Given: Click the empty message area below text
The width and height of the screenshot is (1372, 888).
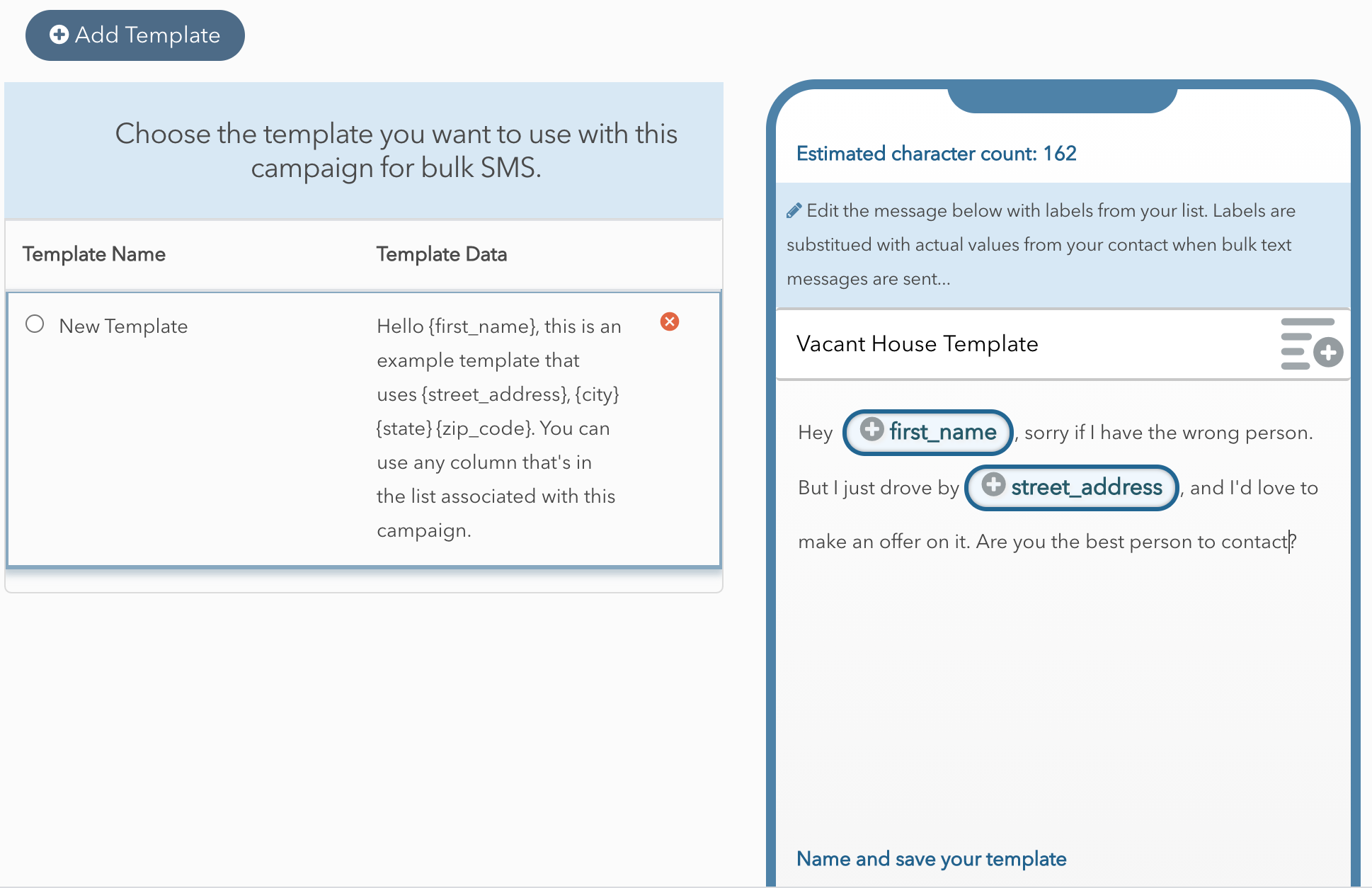Looking at the screenshot, I should (1062, 694).
